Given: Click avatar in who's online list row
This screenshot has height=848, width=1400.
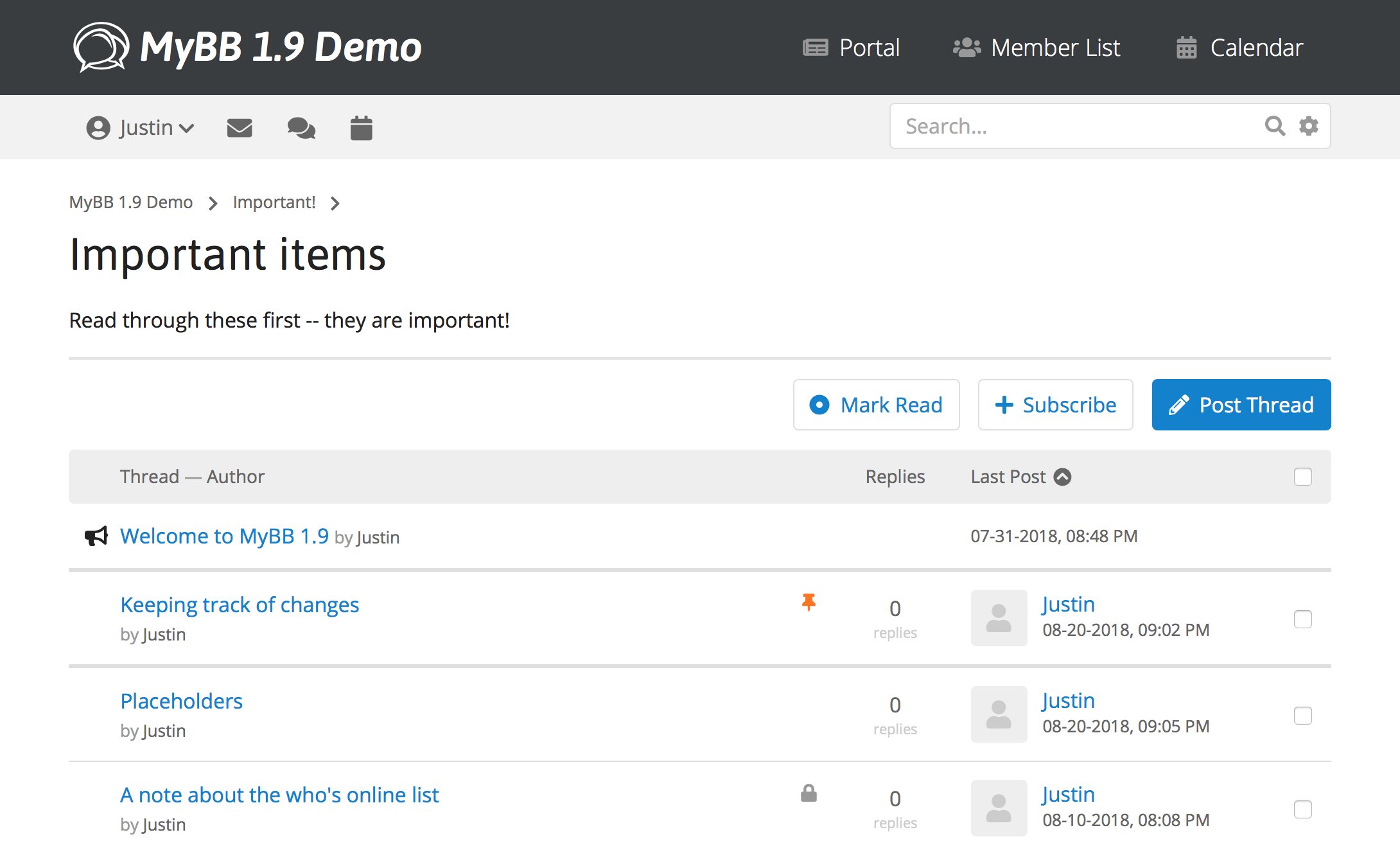Looking at the screenshot, I should 999,808.
